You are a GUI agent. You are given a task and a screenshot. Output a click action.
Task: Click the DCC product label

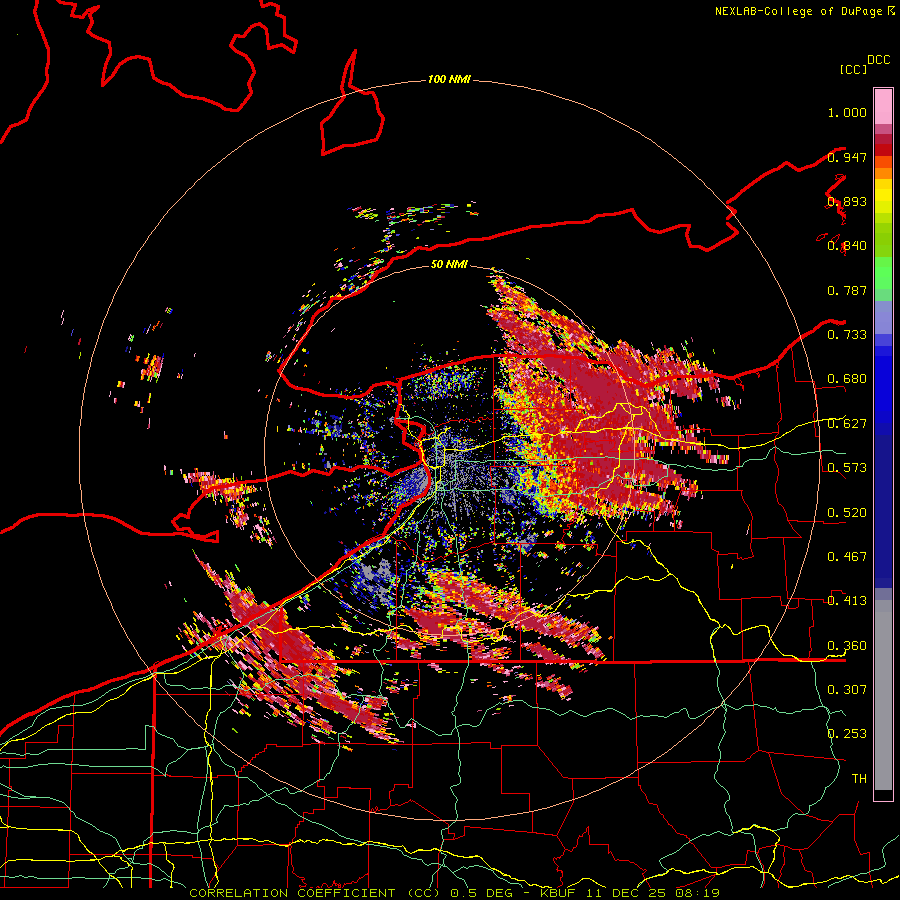point(878,60)
